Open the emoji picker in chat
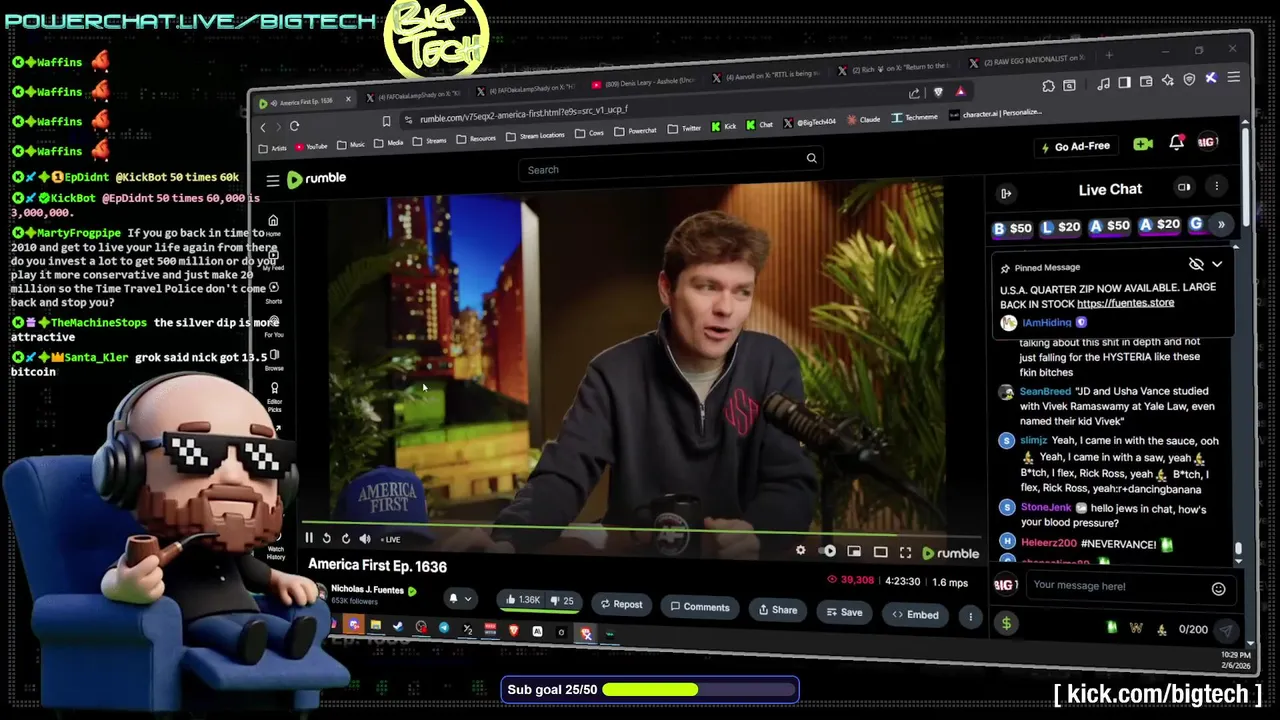Image resolution: width=1280 pixels, height=720 pixels. tap(1218, 589)
